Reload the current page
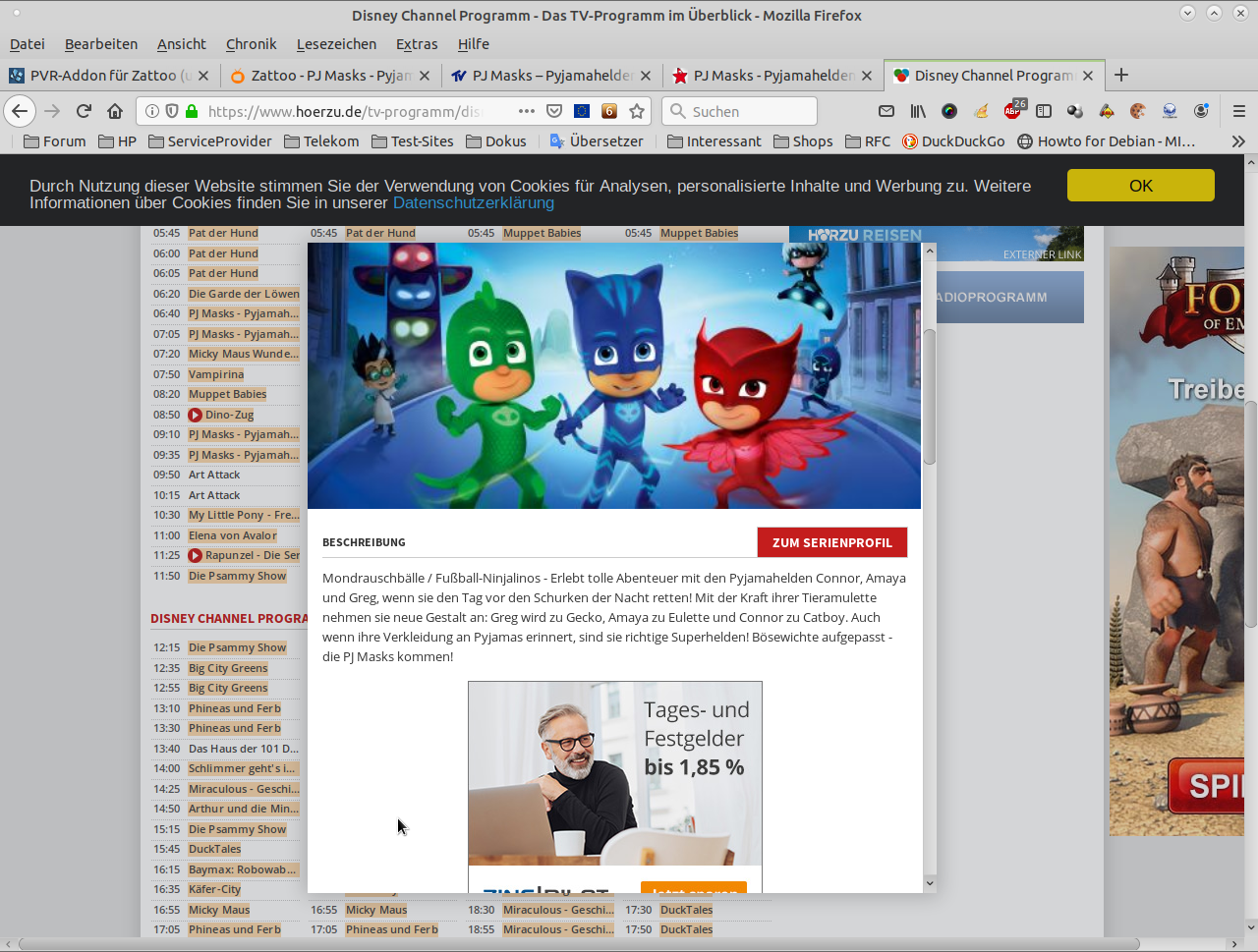Viewport: 1258px width, 952px height. coord(84,111)
